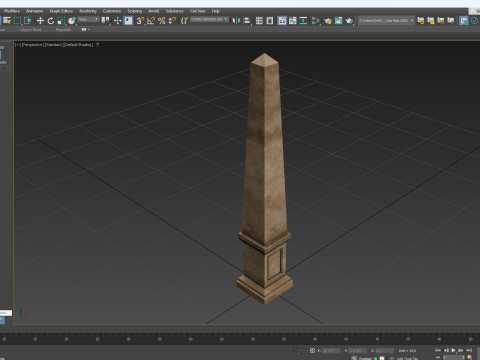This screenshot has width=480, height=360.
Task: Click Render Production teapot icon
Action: [349, 21]
